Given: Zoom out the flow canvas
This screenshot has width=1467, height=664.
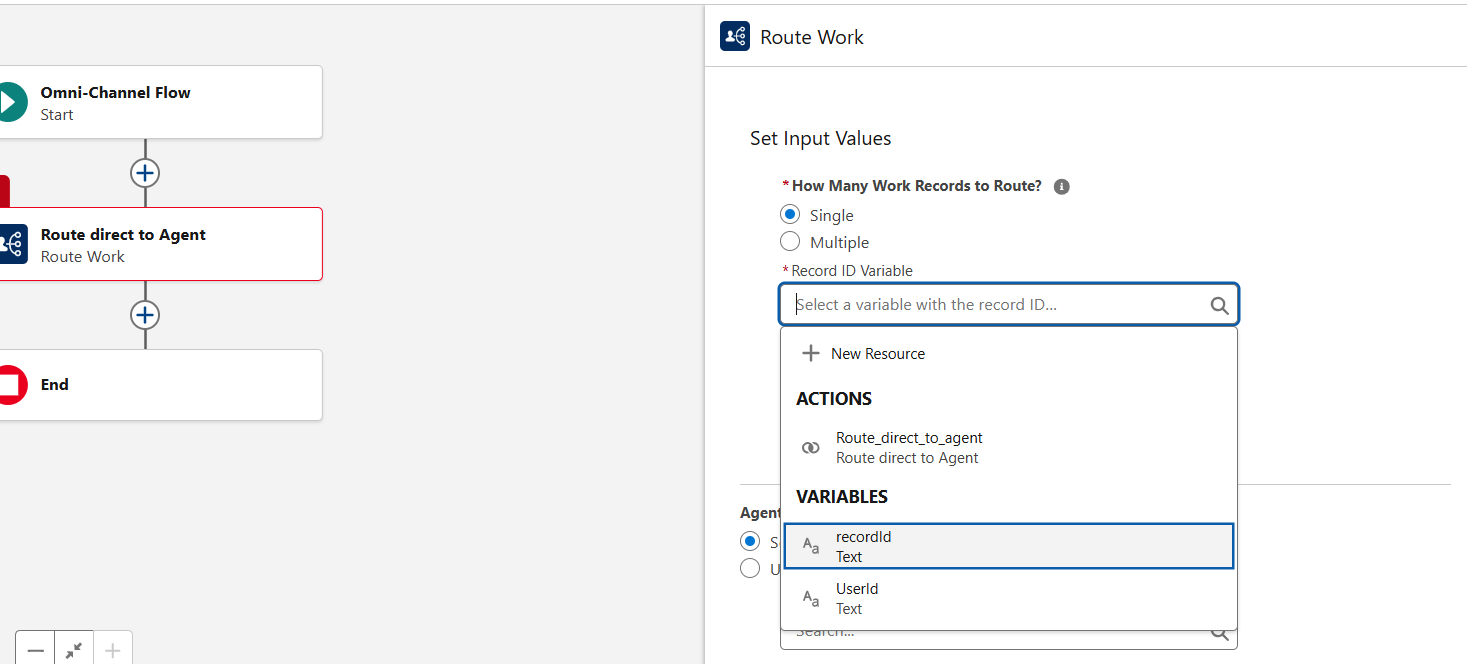Looking at the screenshot, I should pyautogui.click(x=35, y=650).
